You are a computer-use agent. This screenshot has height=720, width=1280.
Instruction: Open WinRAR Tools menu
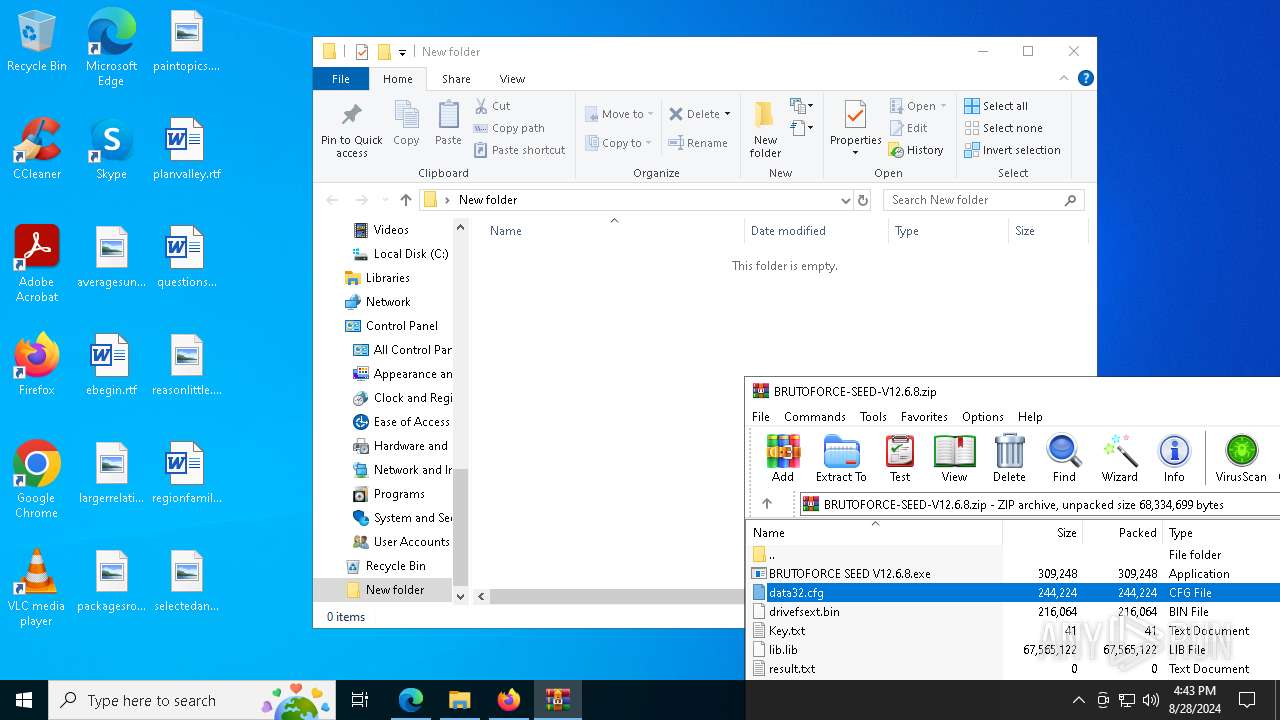pyautogui.click(x=873, y=417)
